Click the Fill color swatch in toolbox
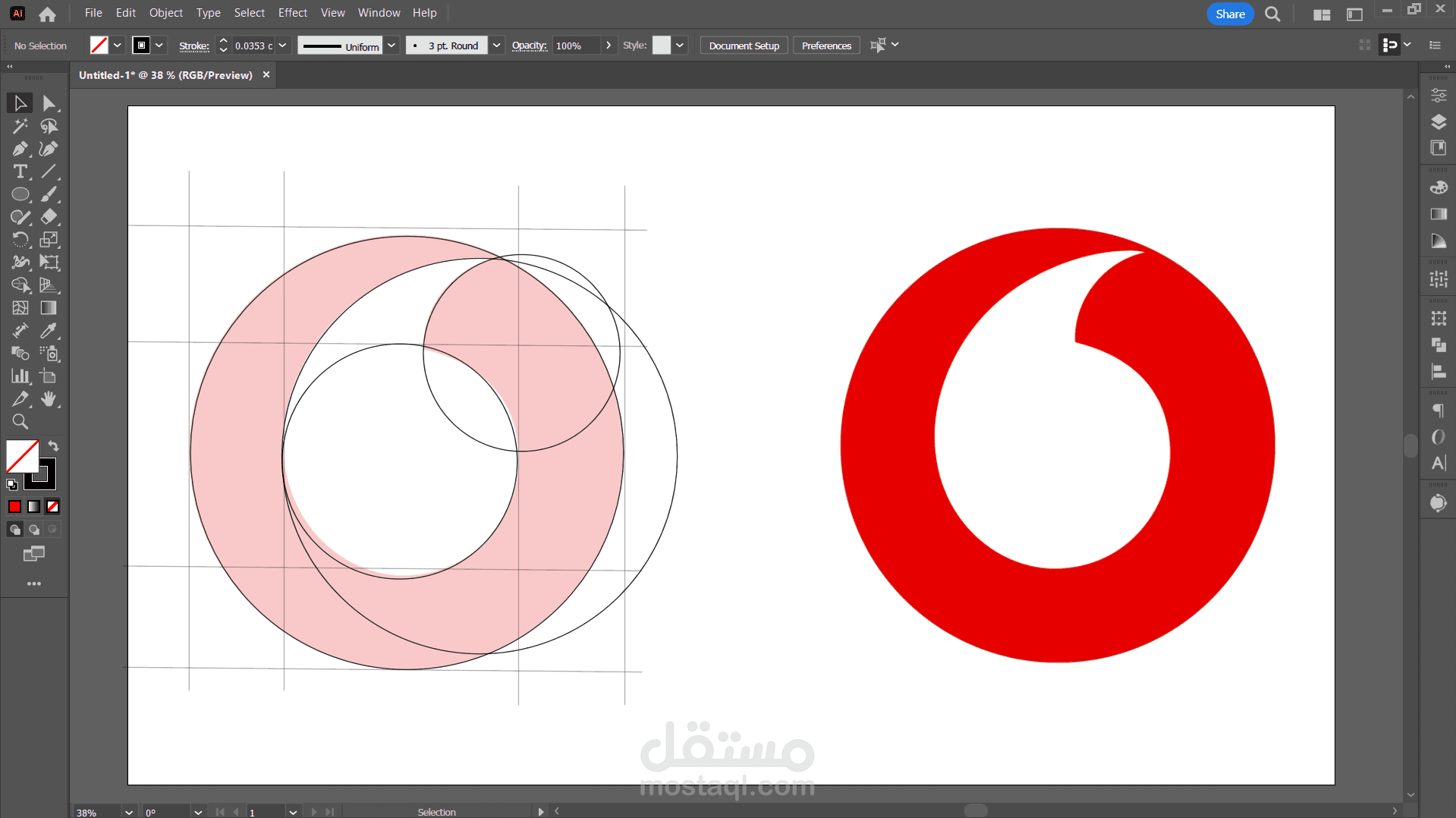Image resolution: width=1456 pixels, height=818 pixels. pos(22,457)
